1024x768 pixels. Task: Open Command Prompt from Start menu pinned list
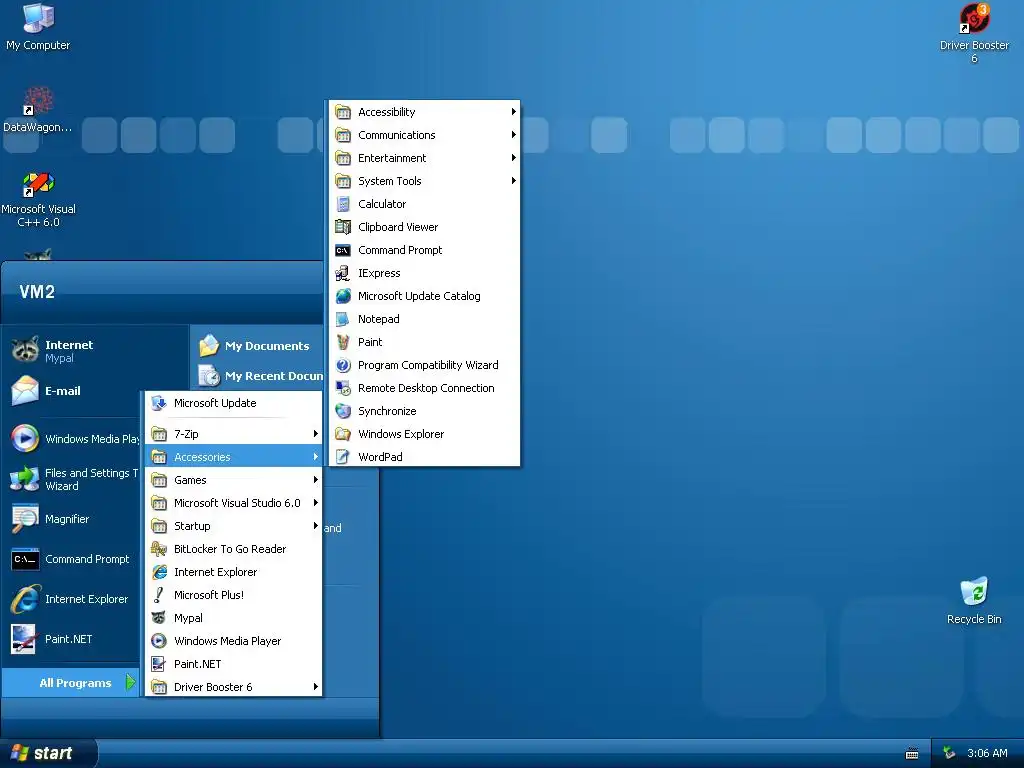pyautogui.click(x=73, y=559)
